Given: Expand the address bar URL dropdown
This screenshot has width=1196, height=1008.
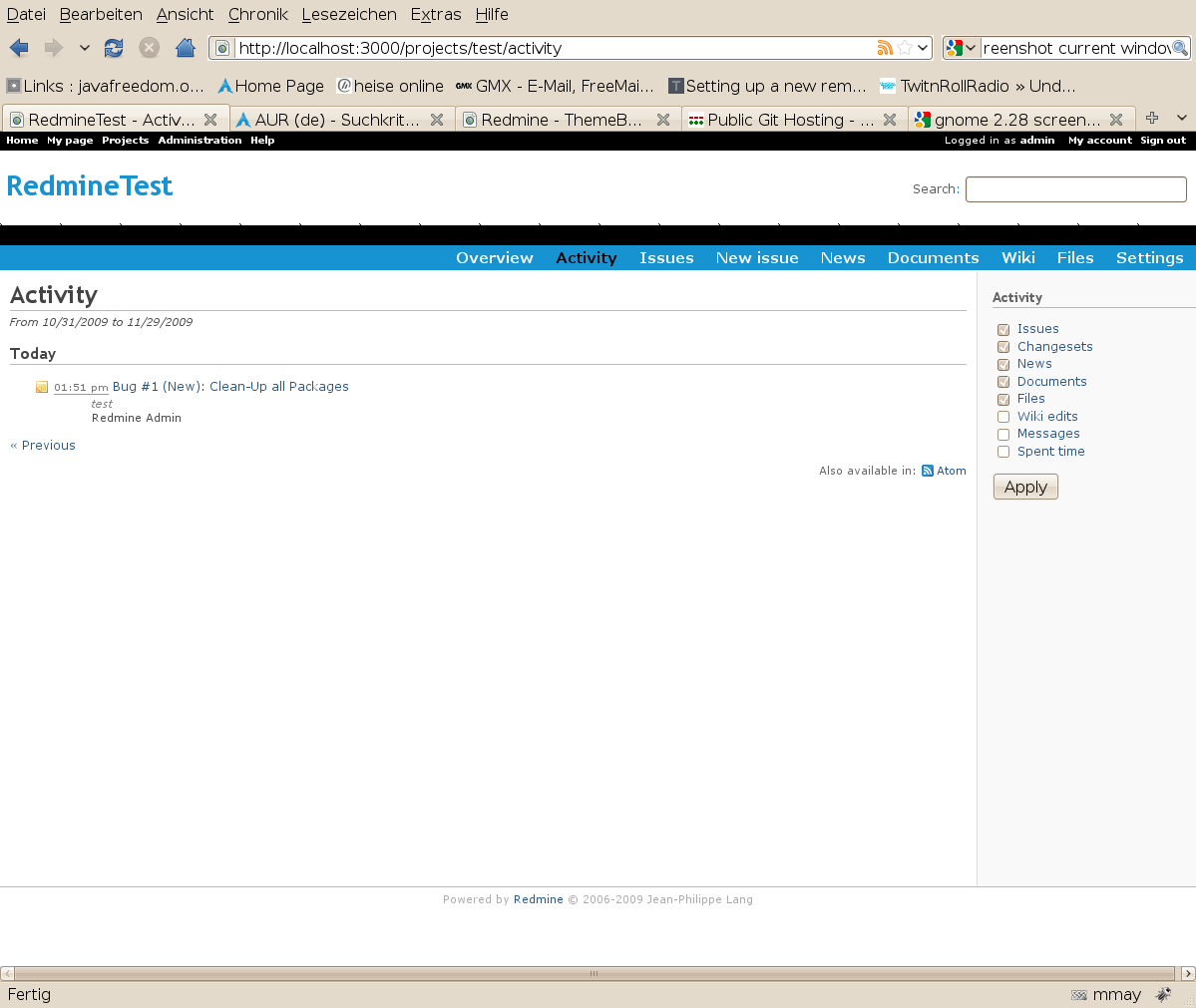Looking at the screenshot, I should tap(923, 48).
